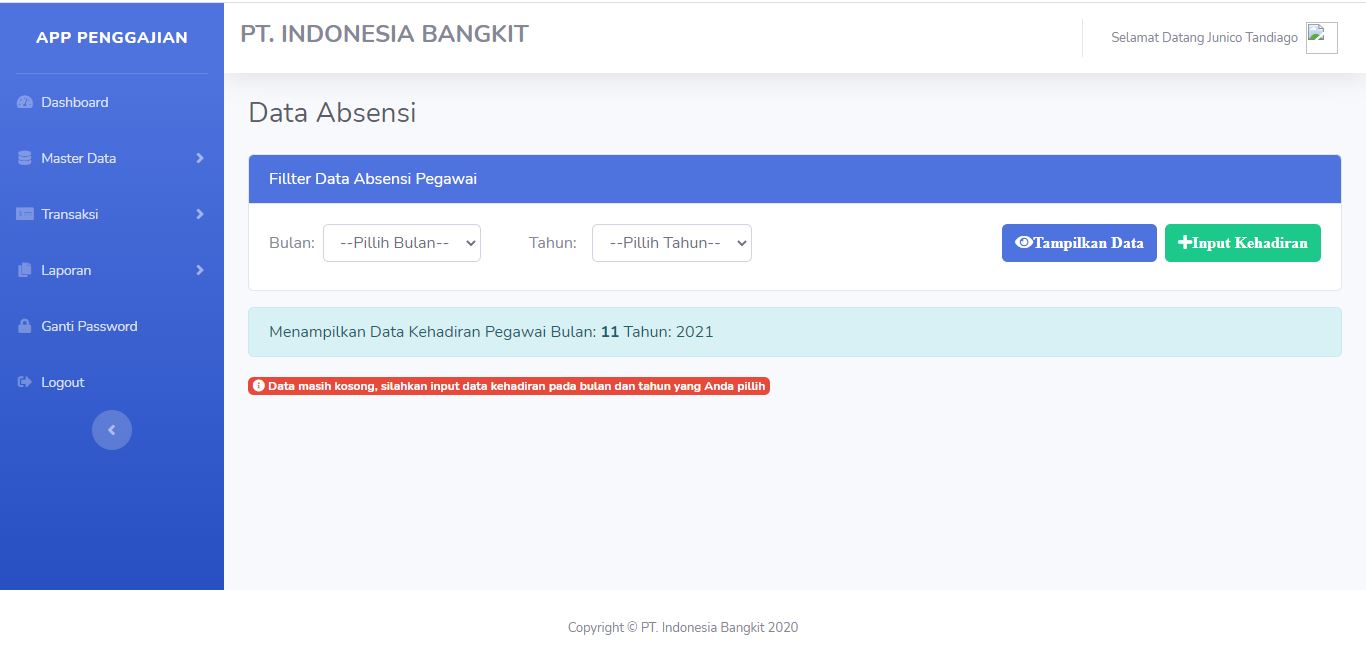The height and width of the screenshot is (664, 1366).
Task: Open Transaksi via its sidebar icon
Action: pos(23,213)
